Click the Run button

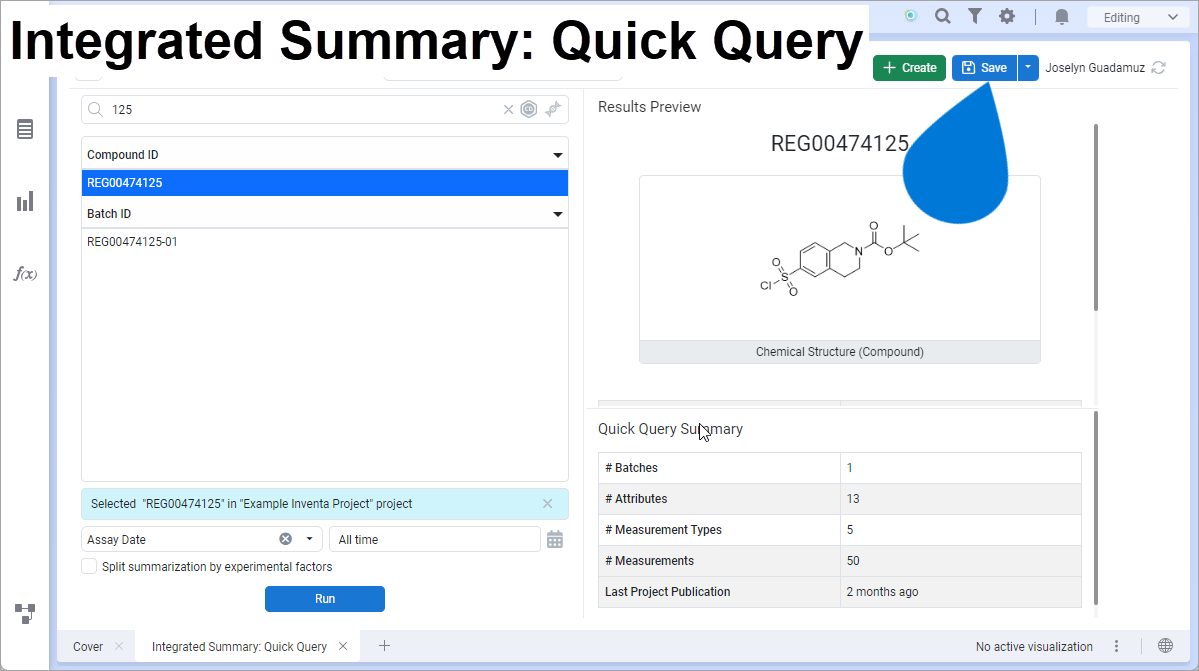click(324, 598)
